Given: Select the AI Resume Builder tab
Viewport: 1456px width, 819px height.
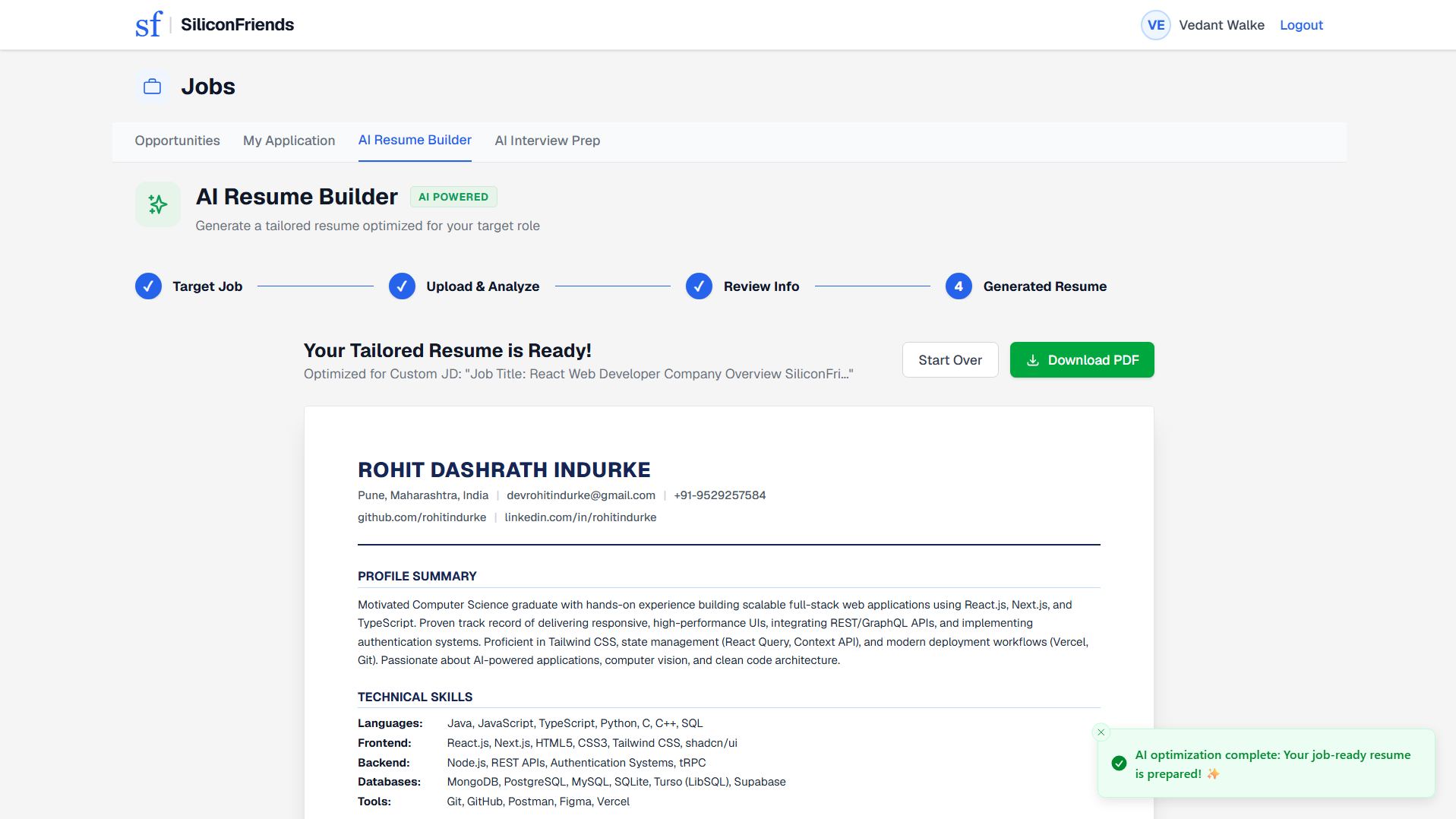Looking at the screenshot, I should 415,140.
